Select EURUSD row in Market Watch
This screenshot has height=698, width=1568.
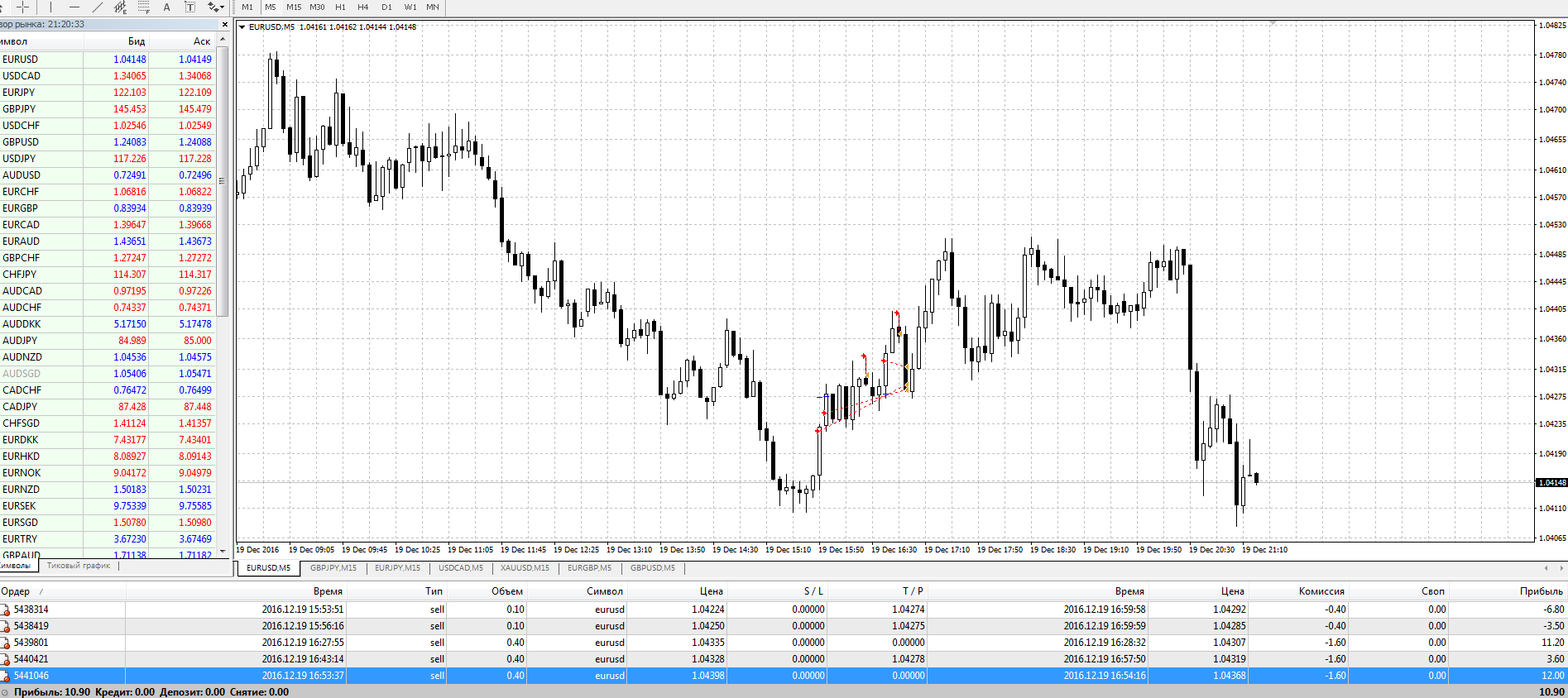(108, 60)
